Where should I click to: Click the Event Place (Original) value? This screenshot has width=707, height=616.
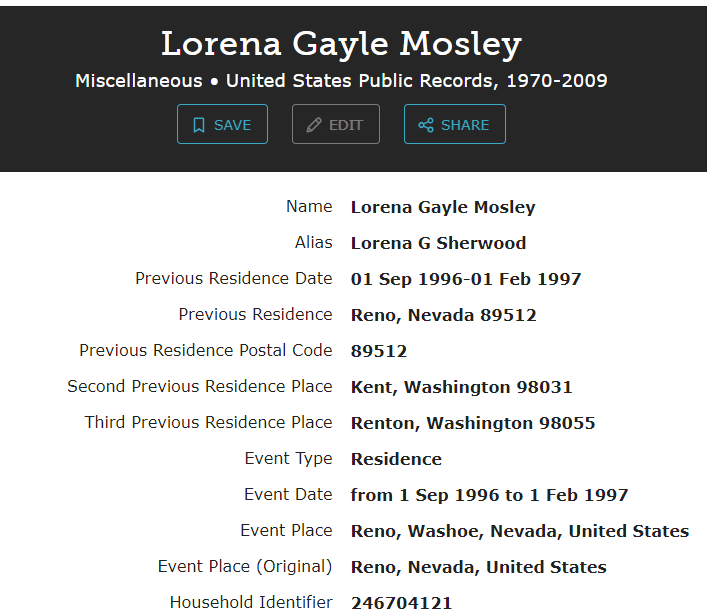pyautogui.click(x=478, y=567)
